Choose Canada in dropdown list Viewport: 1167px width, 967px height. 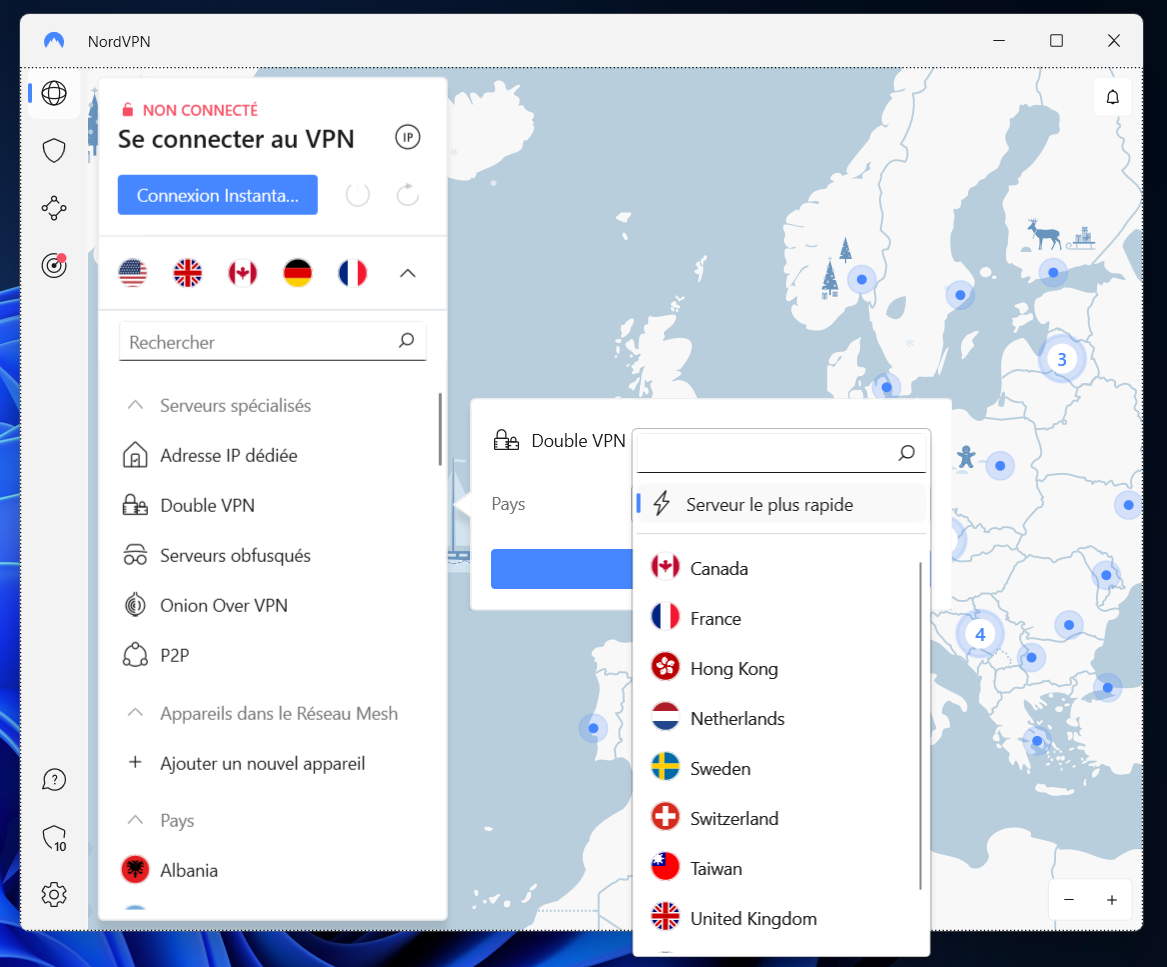[x=781, y=568]
